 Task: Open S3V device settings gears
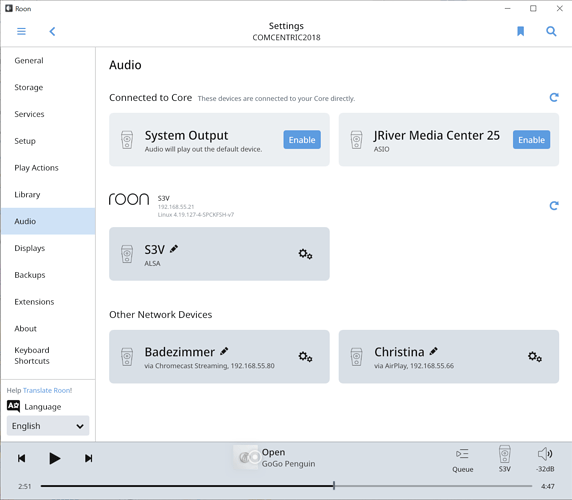(305, 254)
